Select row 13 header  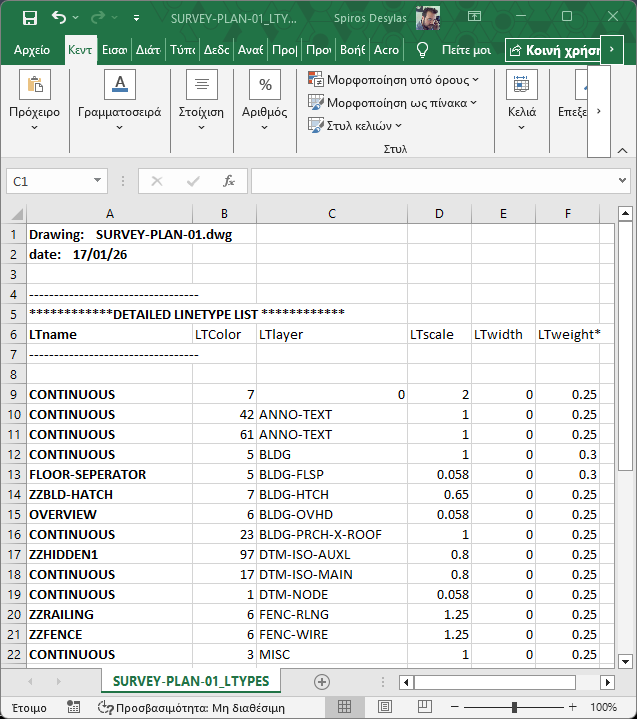coord(14,474)
